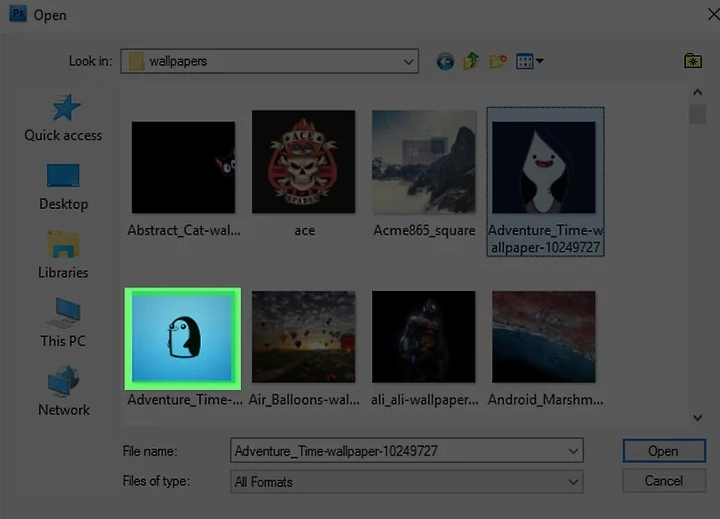Click the vertical scrollbar thumb

[x=698, y=114]
